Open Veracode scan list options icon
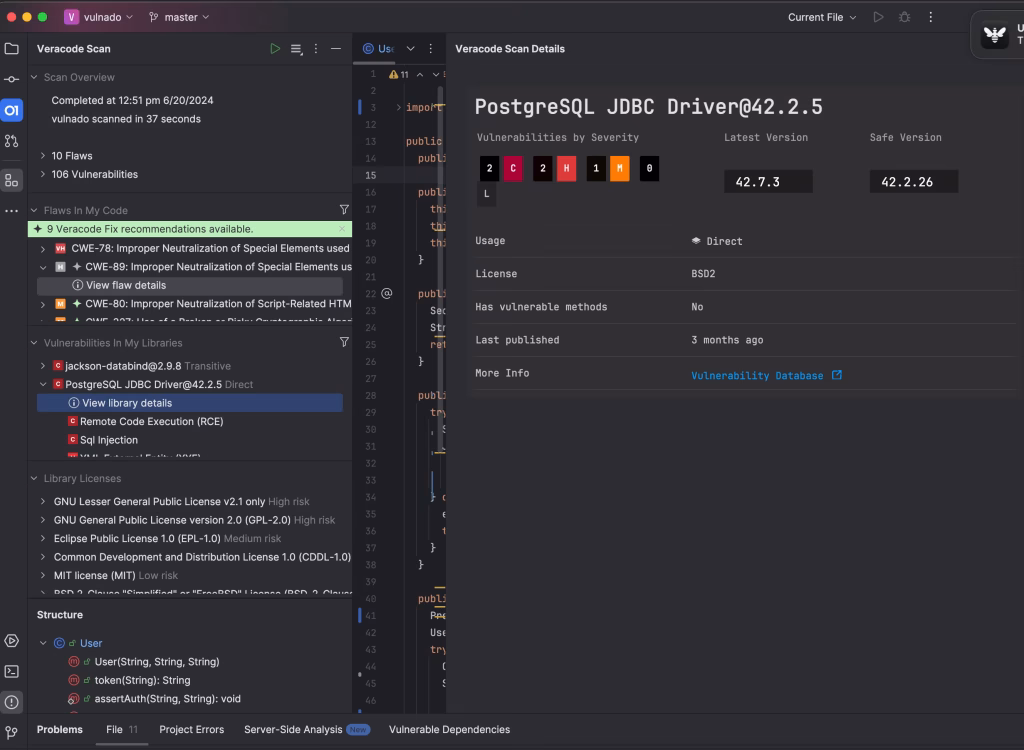Image resolution: width=1024 pixels, height=750 pixels. 296,49
